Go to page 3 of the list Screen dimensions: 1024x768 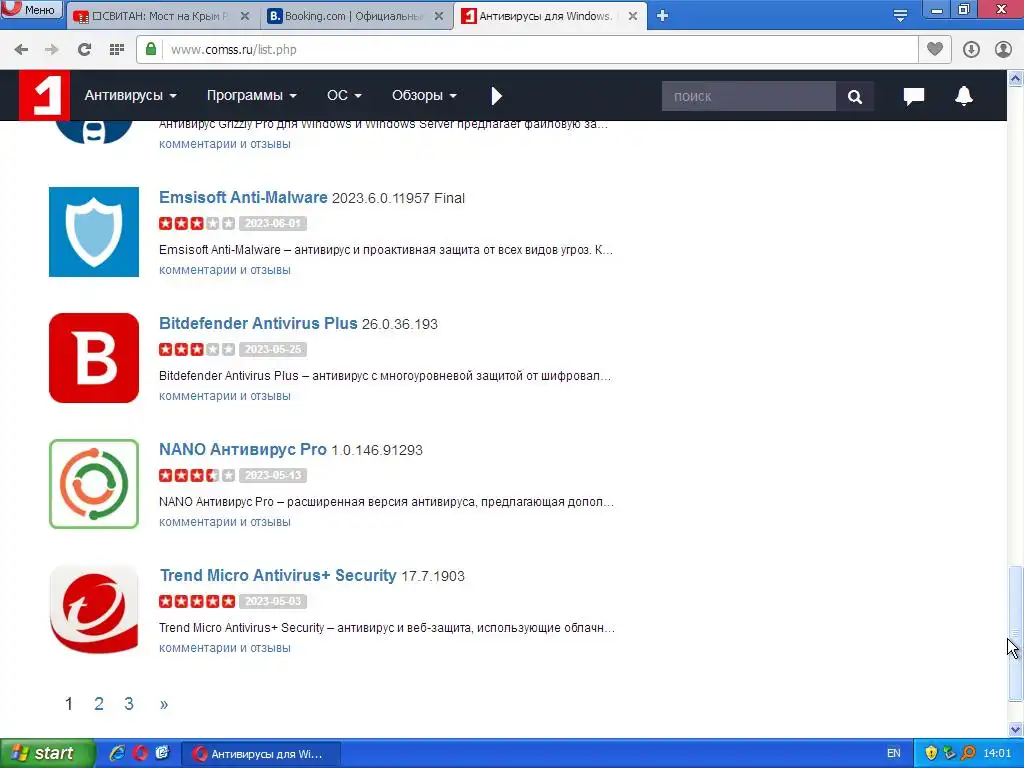pos(129,704)
